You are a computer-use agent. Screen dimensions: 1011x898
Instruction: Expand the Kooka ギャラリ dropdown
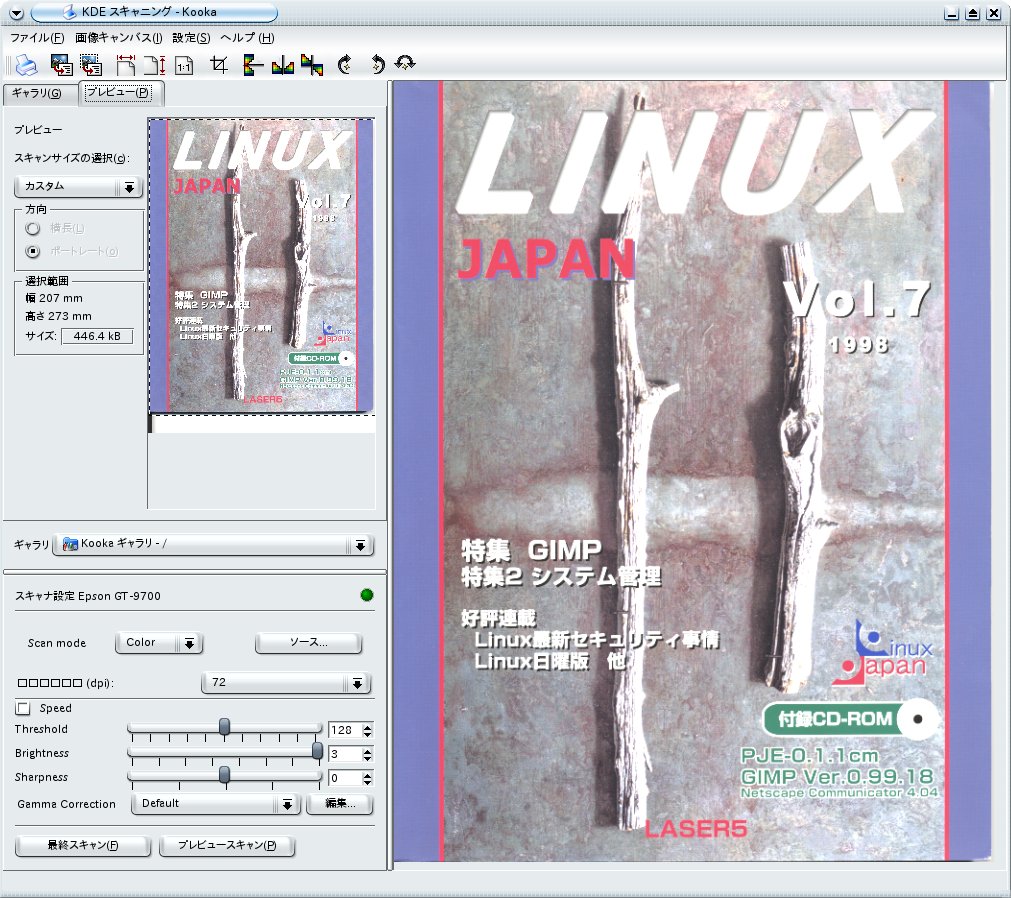(213, 545)
